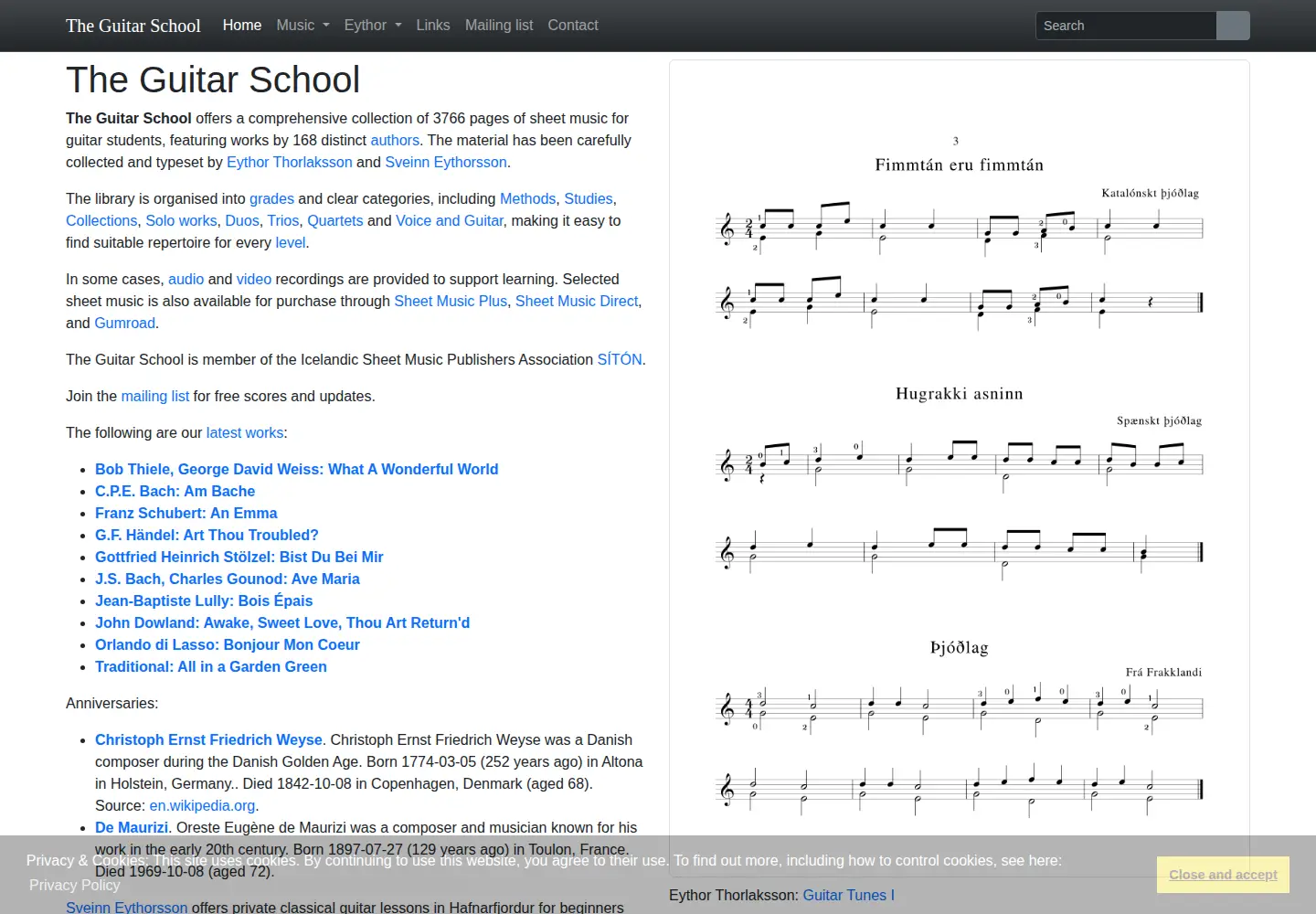Focus the Search input field
The image size is (1316, 914).
click(1126, 26)
